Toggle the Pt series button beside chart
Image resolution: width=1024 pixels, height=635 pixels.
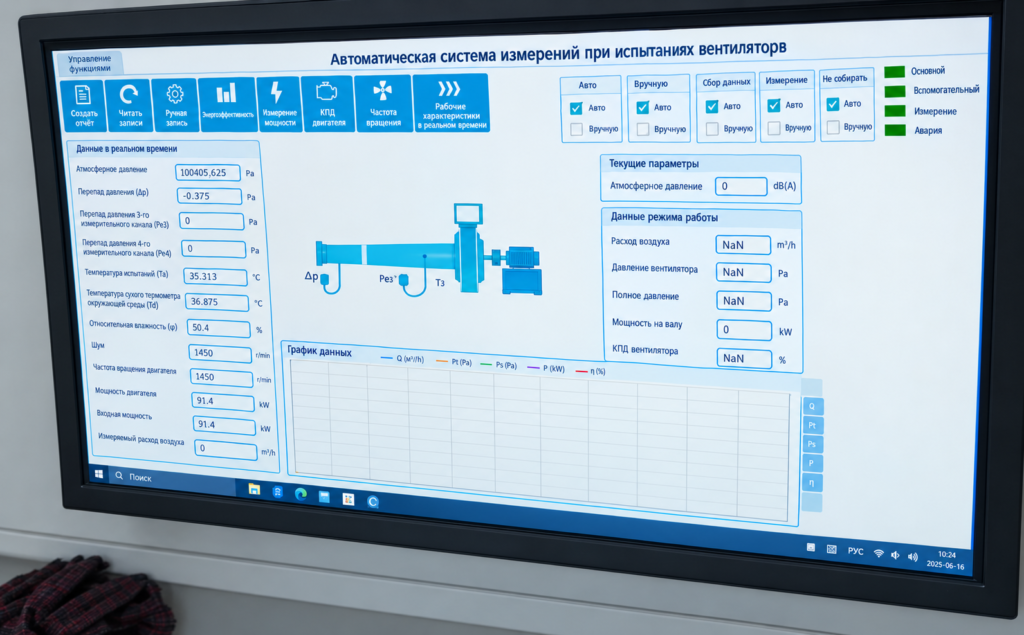tap(812, 425)
